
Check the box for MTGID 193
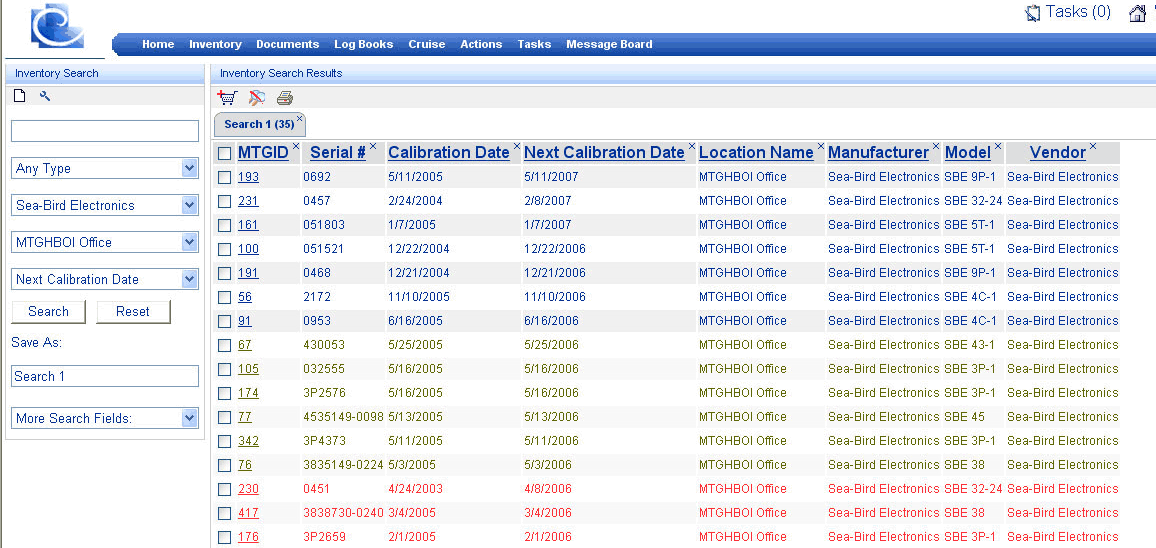[x=224, y=178]
